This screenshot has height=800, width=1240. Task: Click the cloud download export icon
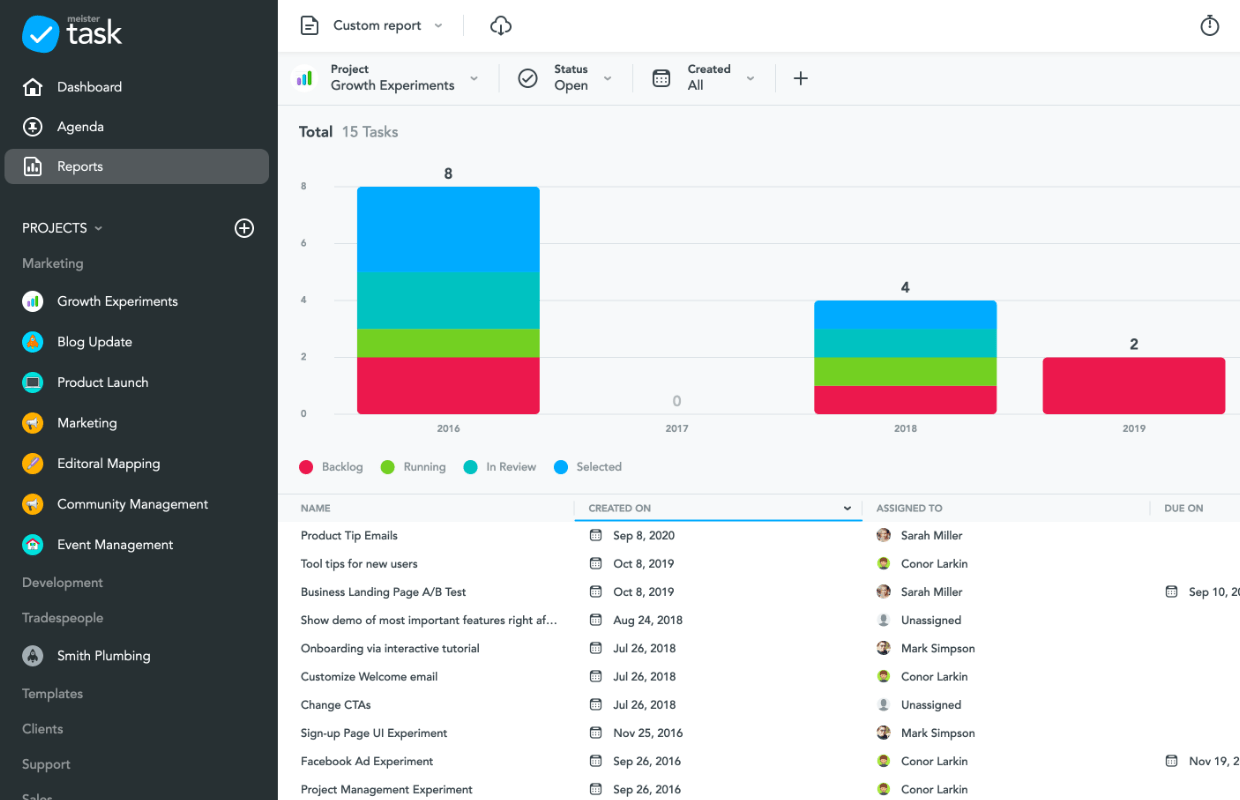pos(501,26)
